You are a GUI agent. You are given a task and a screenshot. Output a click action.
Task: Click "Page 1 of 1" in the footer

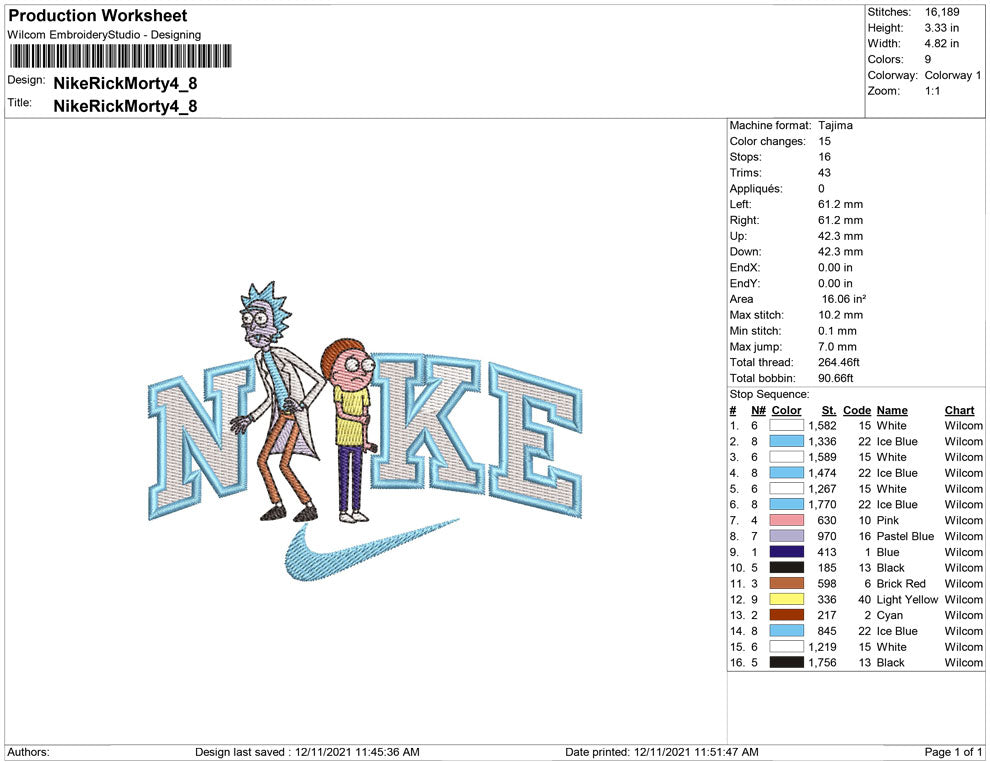tap(953, 752)
